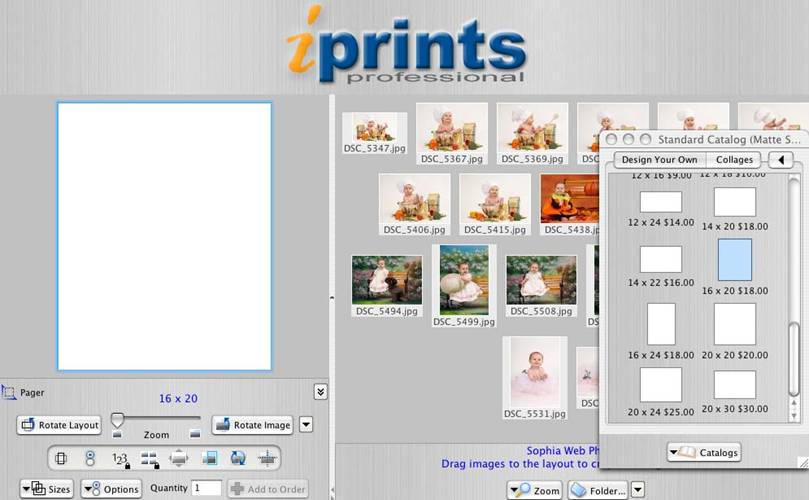The image size is (809, 500).
Task: Expand the double-chevron button in Pager panel
Action: coord(320,392)
